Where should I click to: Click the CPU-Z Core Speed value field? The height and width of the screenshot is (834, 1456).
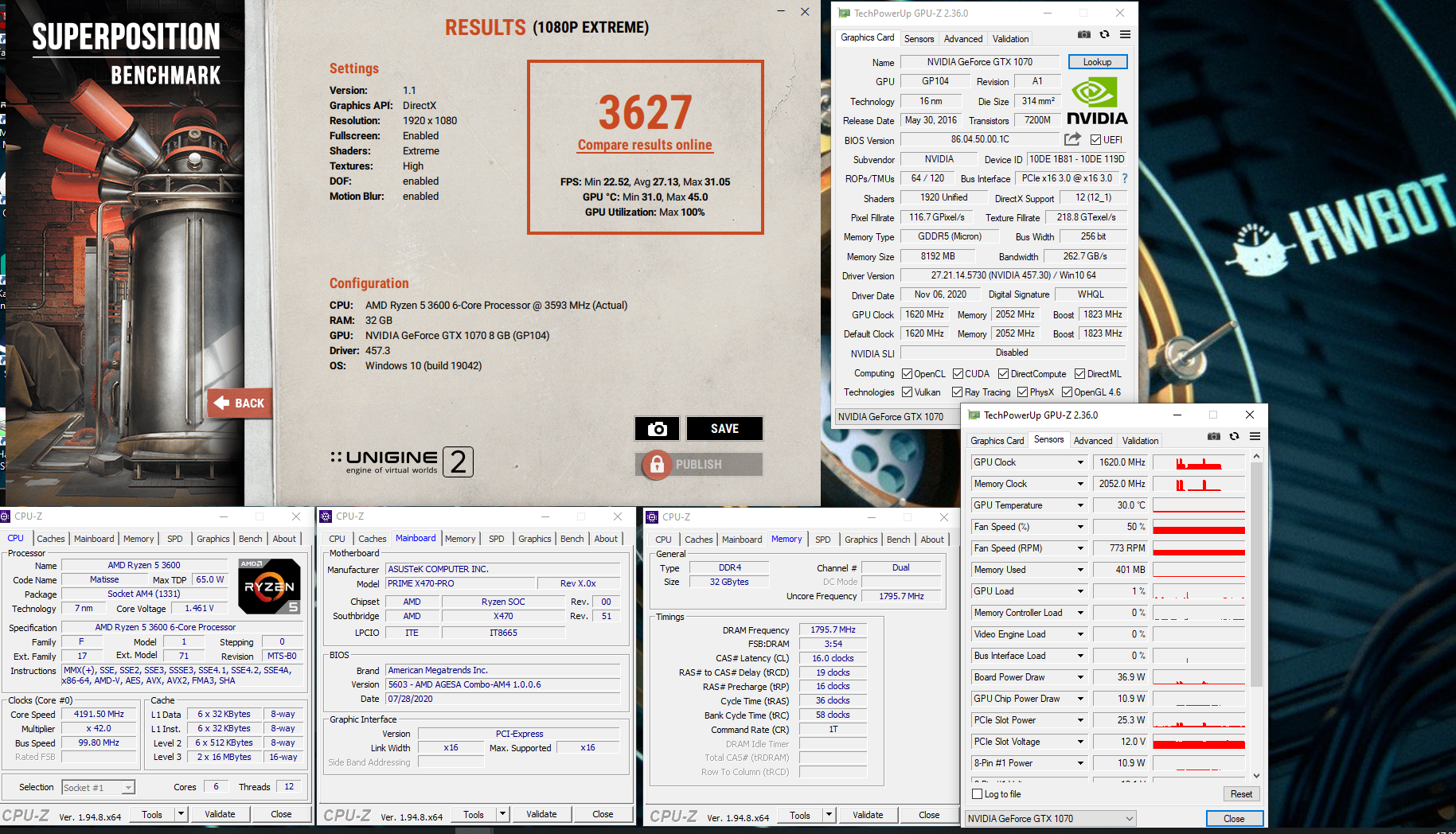click(99, 715)
